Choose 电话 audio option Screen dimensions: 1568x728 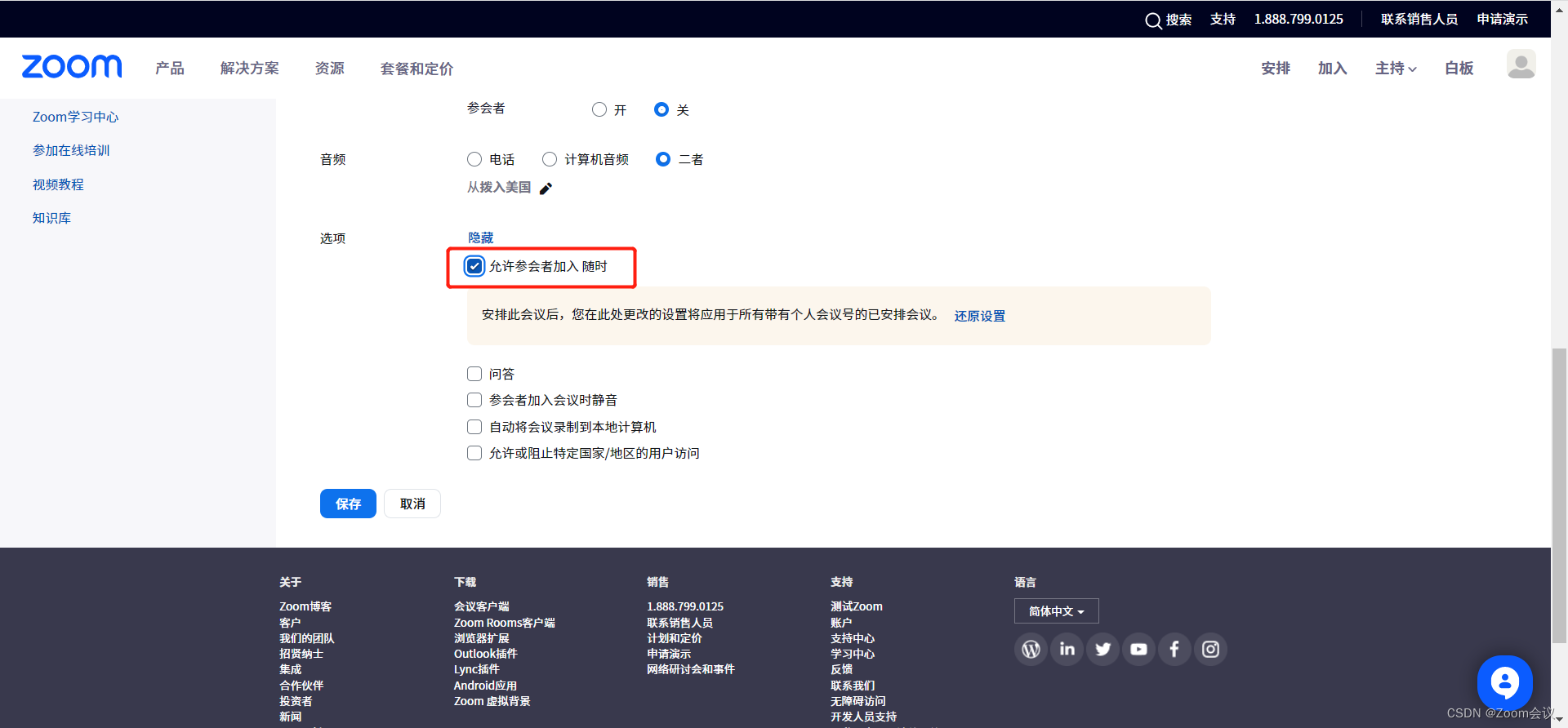pyautogui.click(x=474, y=159)
